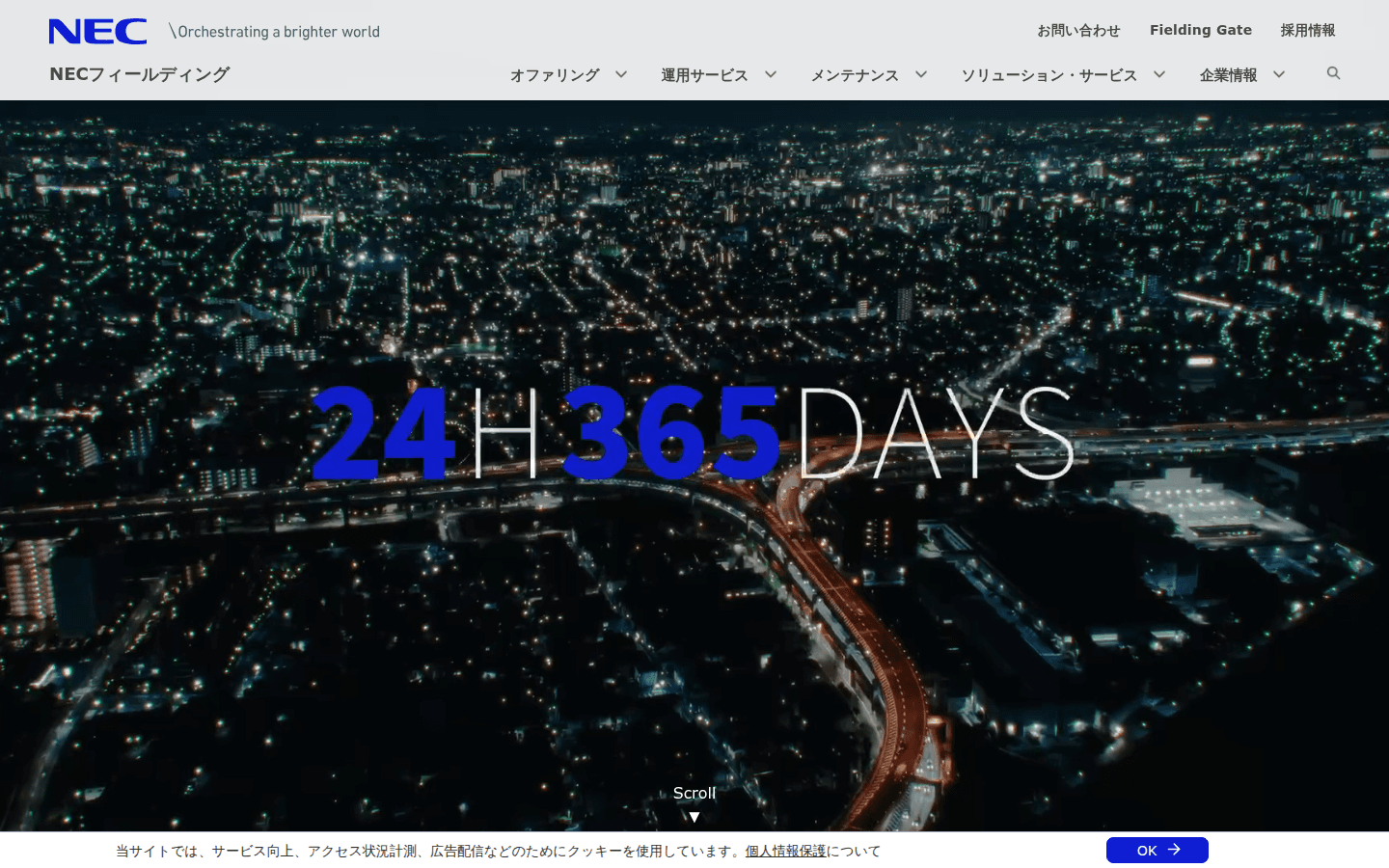Open the Fielding Gate link
This screenshot has height=868, width=1389.
(1201, 30)
